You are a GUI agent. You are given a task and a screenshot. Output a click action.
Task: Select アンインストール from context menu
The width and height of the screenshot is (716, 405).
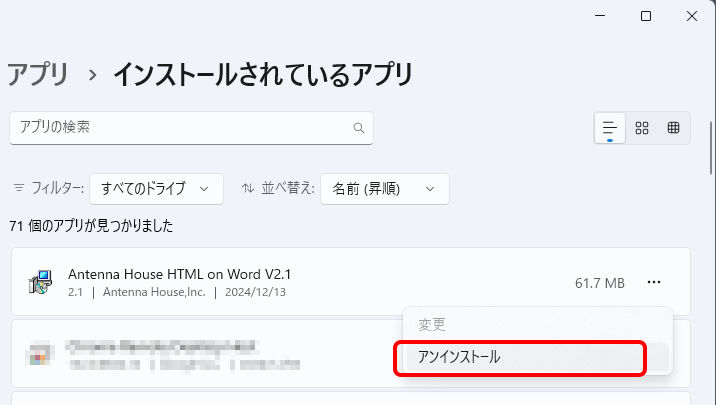coord(537,357)
